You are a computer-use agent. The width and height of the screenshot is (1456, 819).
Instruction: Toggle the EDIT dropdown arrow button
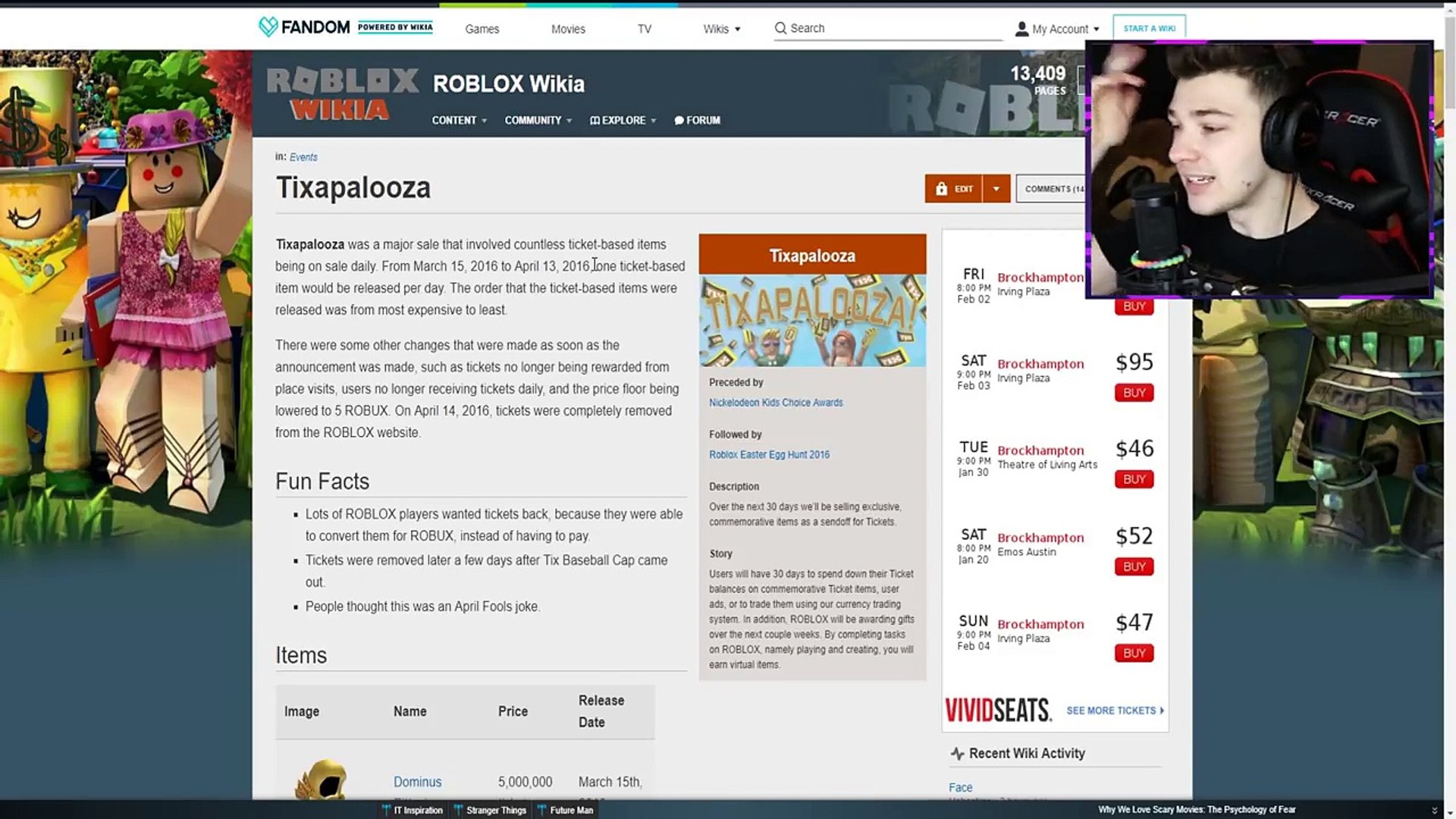coord(996,188)
